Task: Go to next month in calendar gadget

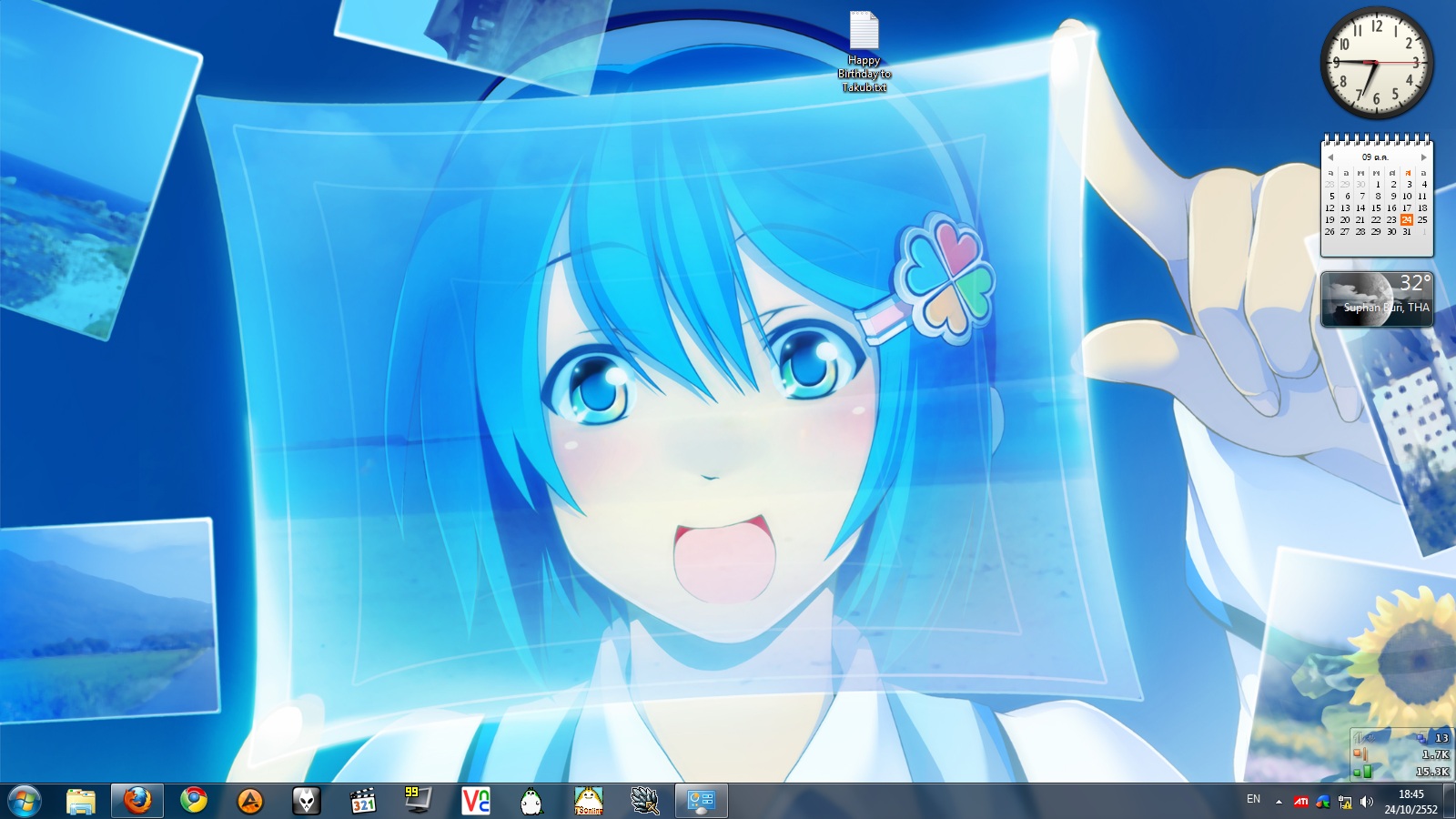Action: (x=1424, y=157)
